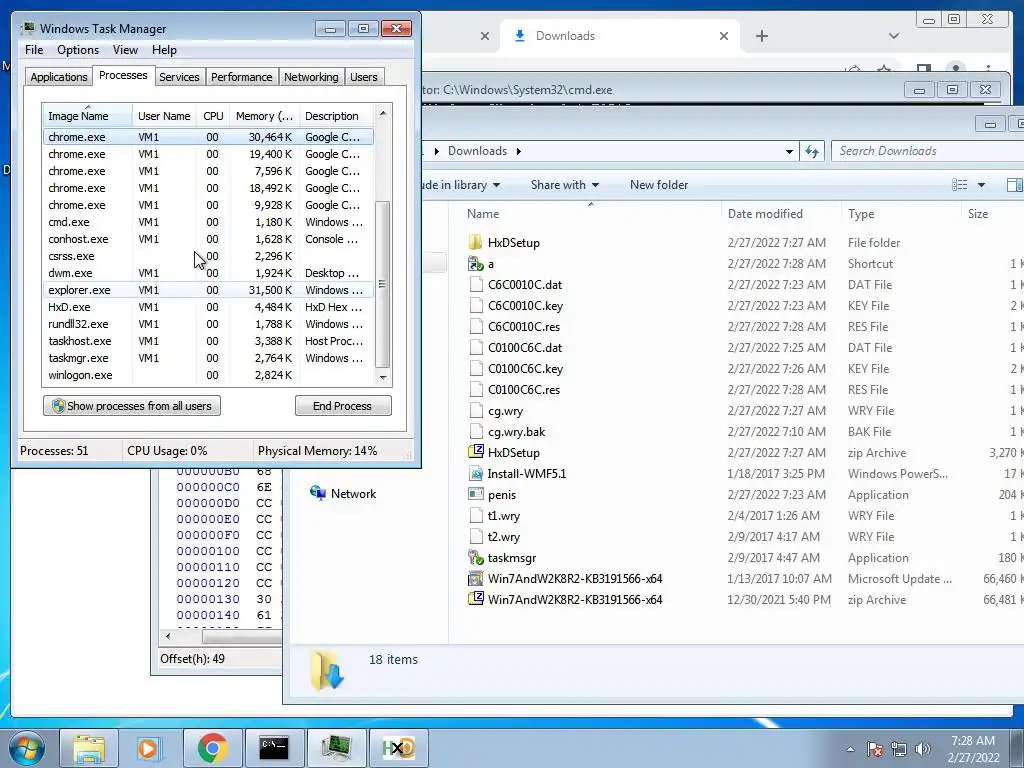This screenshot has height=768, width=1024.
Task: Select the Microsoft Update package icon
Action: click(475, 579)
